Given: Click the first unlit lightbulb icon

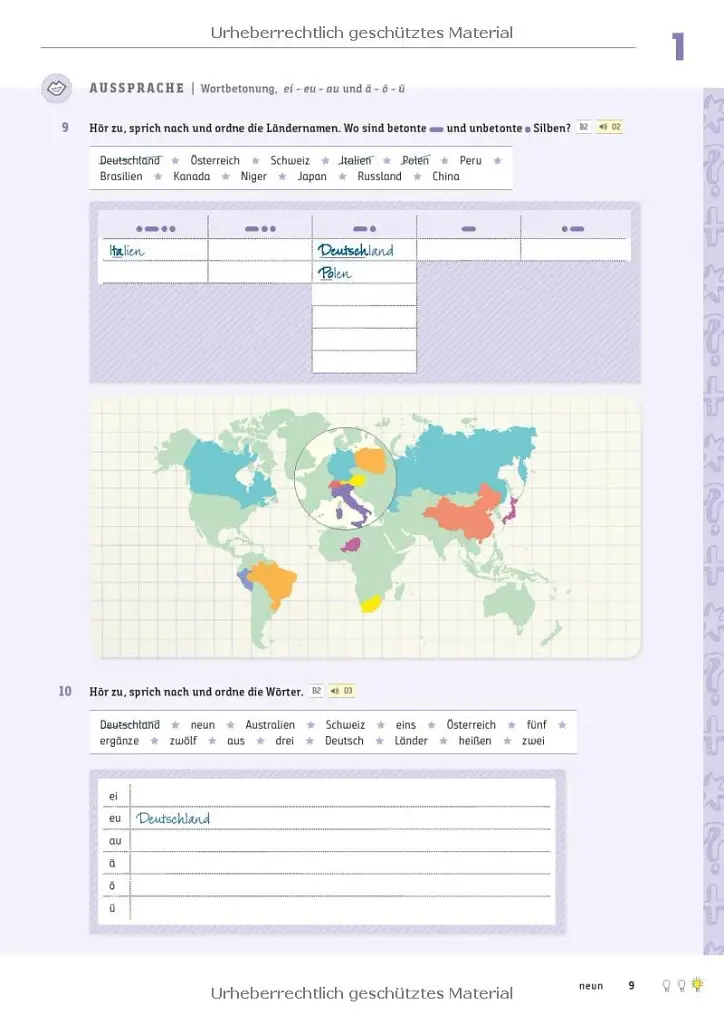Looking at the screenshot, I should 667,986.
